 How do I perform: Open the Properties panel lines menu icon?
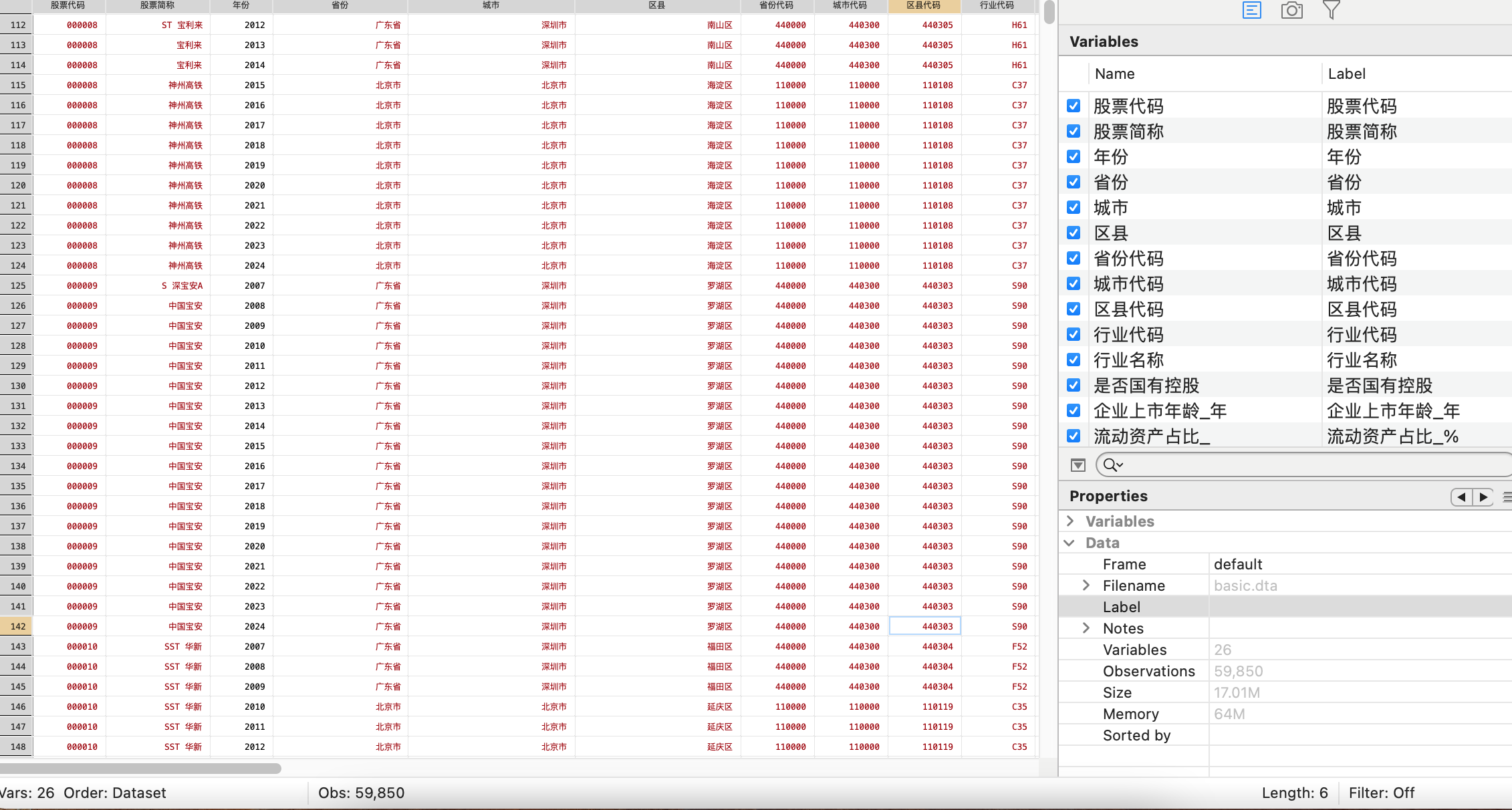1507,497
